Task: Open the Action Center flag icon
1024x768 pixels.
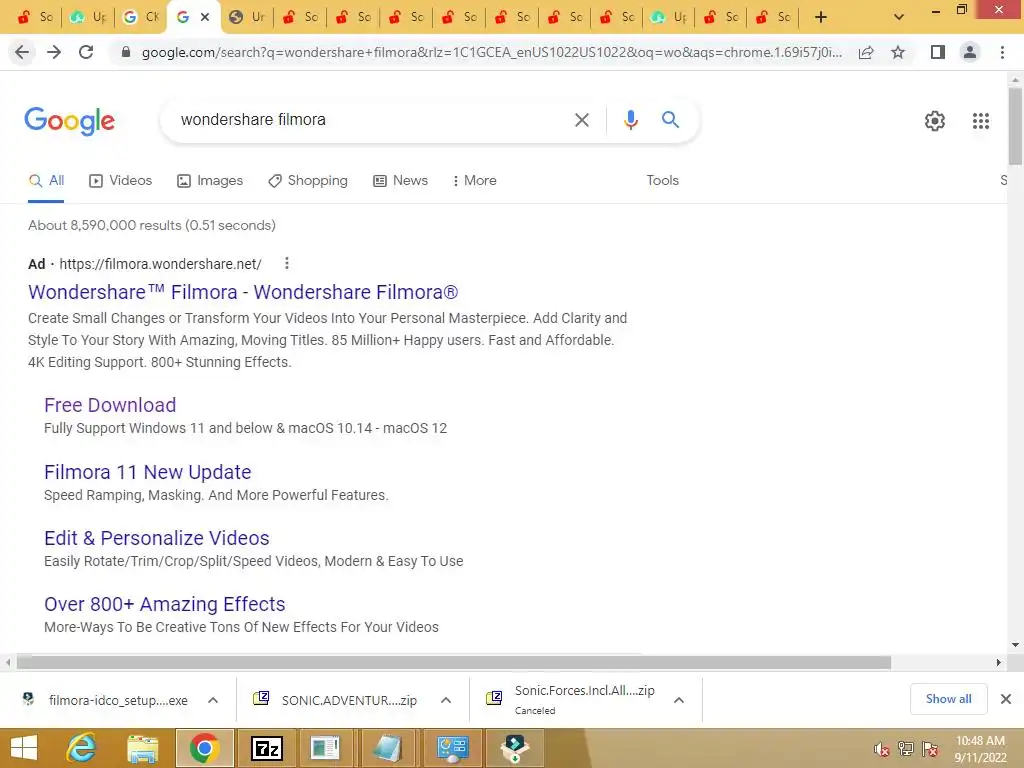Action: pyautogui.click(x=930, y=749)
